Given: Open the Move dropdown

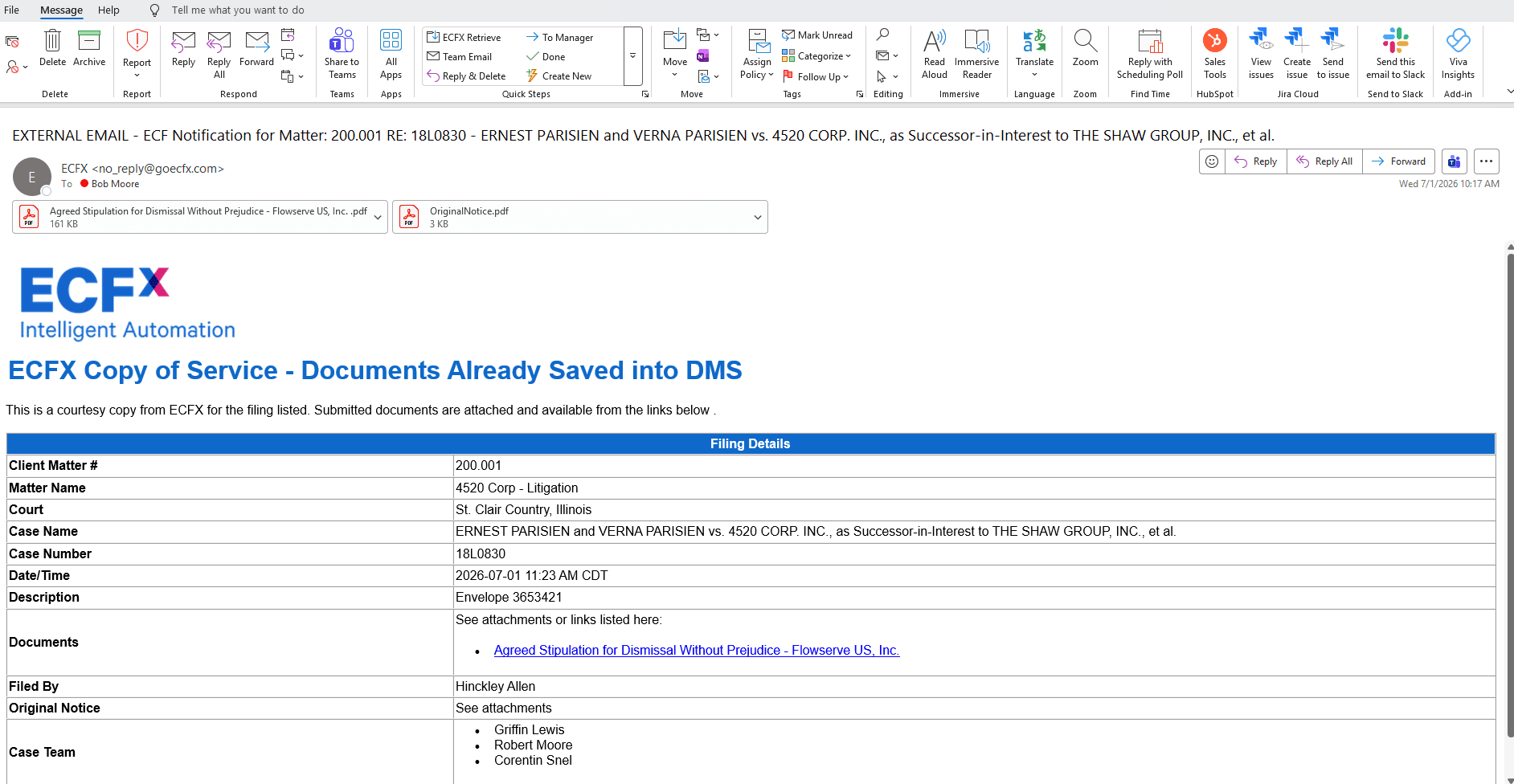Looking at the screenshot, I should [x=675, y=54].
